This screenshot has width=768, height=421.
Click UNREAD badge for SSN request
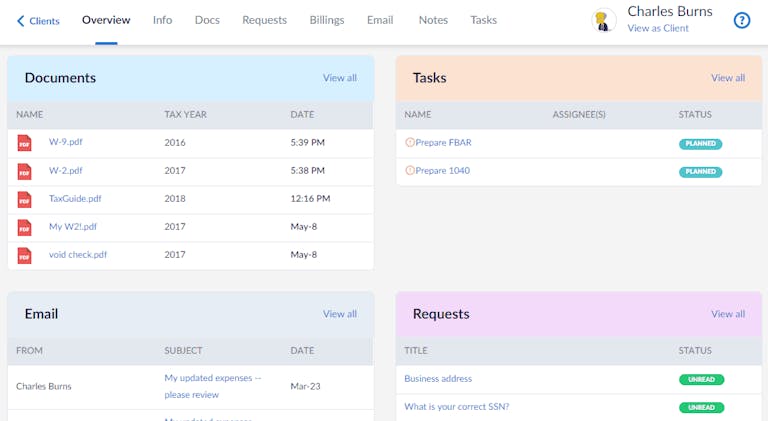coord(701,408)
